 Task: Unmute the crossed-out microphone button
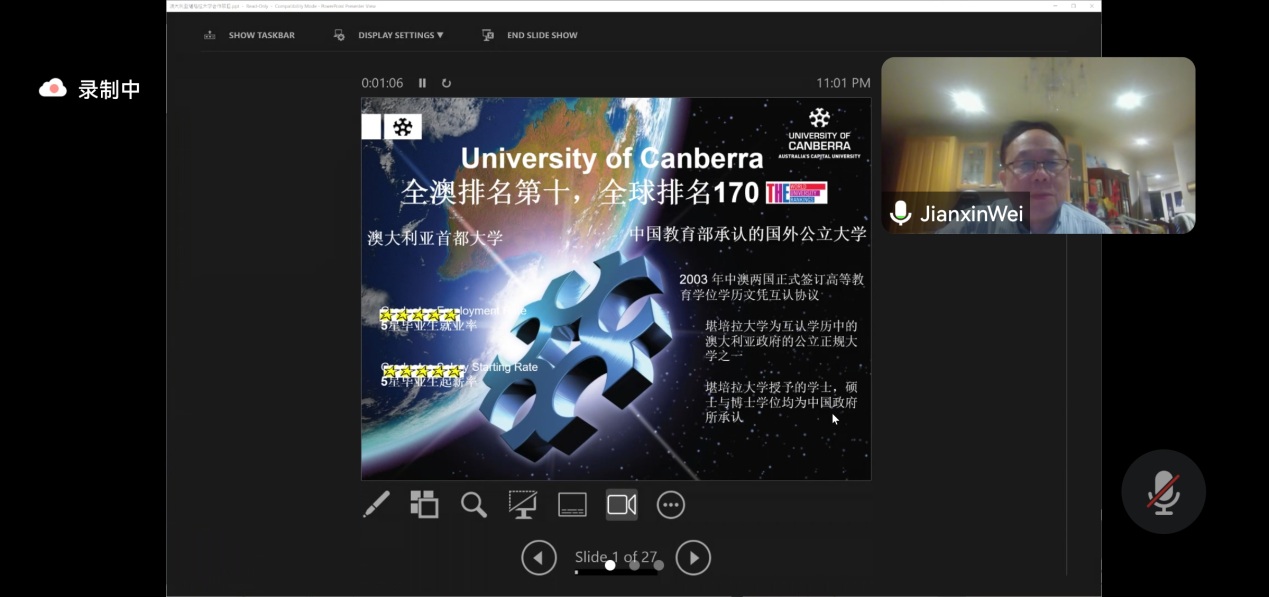click(x=1163, y=492)
